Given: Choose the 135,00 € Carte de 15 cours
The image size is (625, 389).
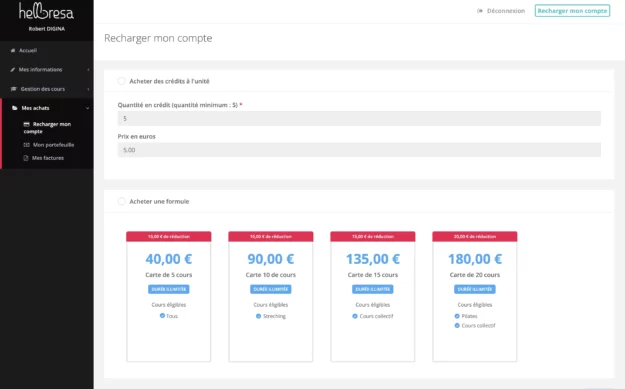Looking at the screenshot, I should pos(373,296).
